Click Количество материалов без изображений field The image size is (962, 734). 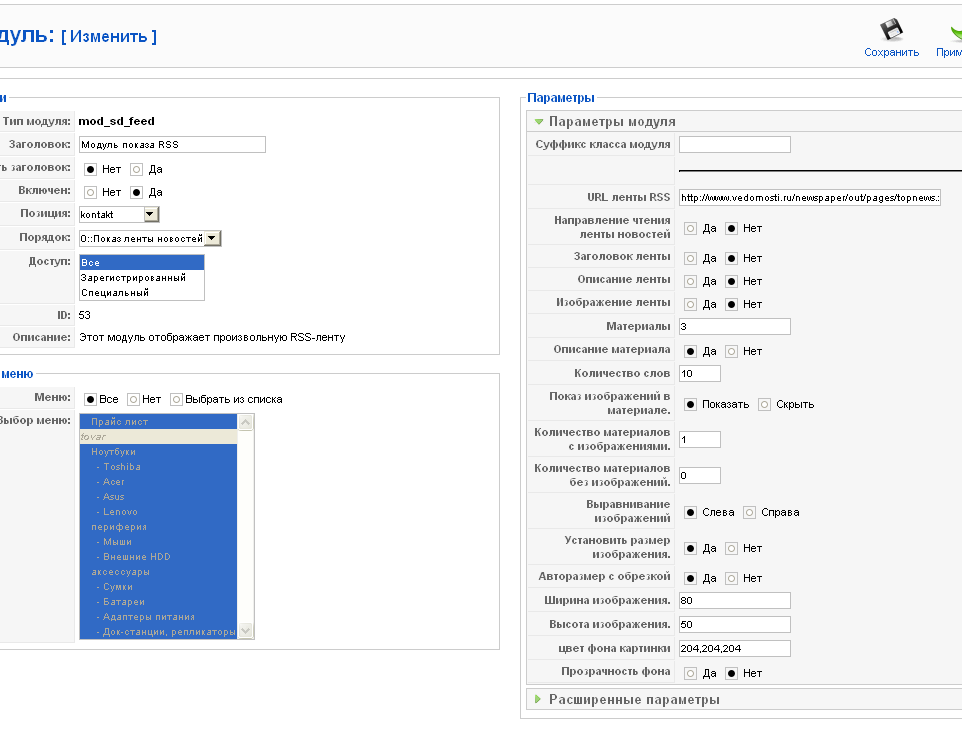tap(699, 476)
